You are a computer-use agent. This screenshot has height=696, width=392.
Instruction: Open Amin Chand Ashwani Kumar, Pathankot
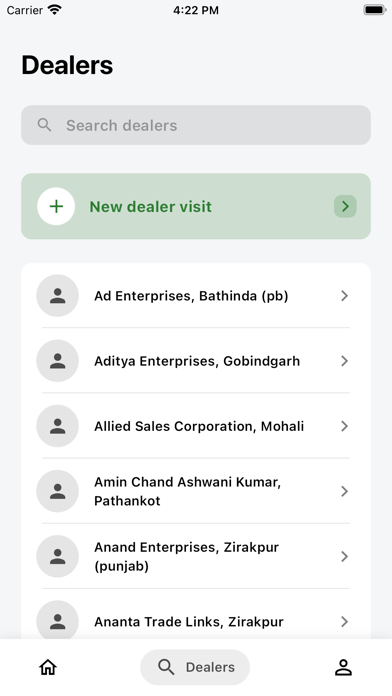(x=196, y=491)
